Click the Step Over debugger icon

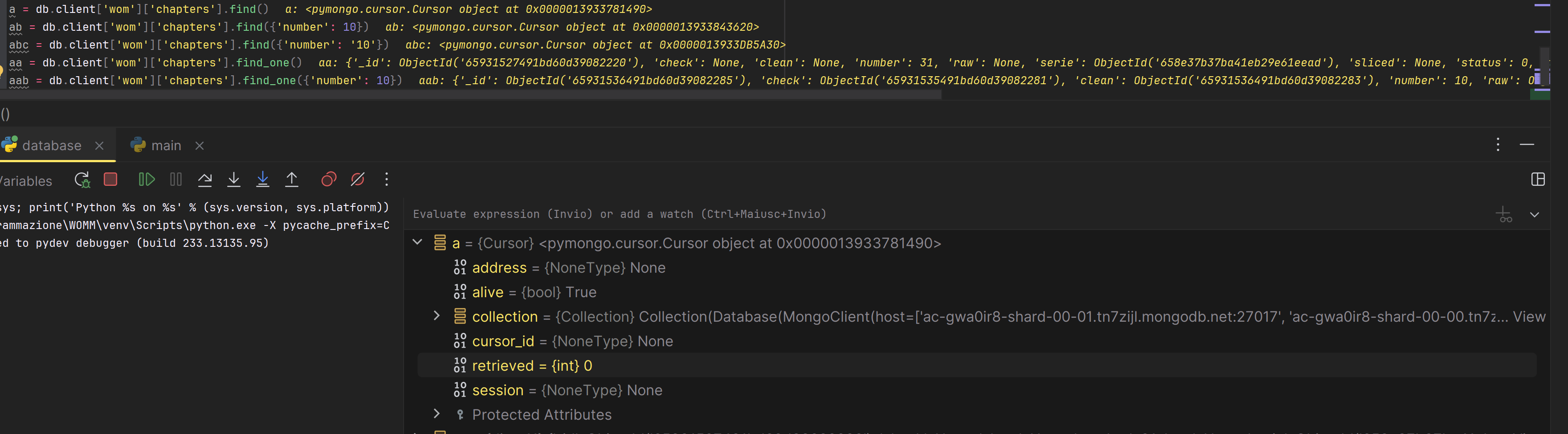(205, 180)
